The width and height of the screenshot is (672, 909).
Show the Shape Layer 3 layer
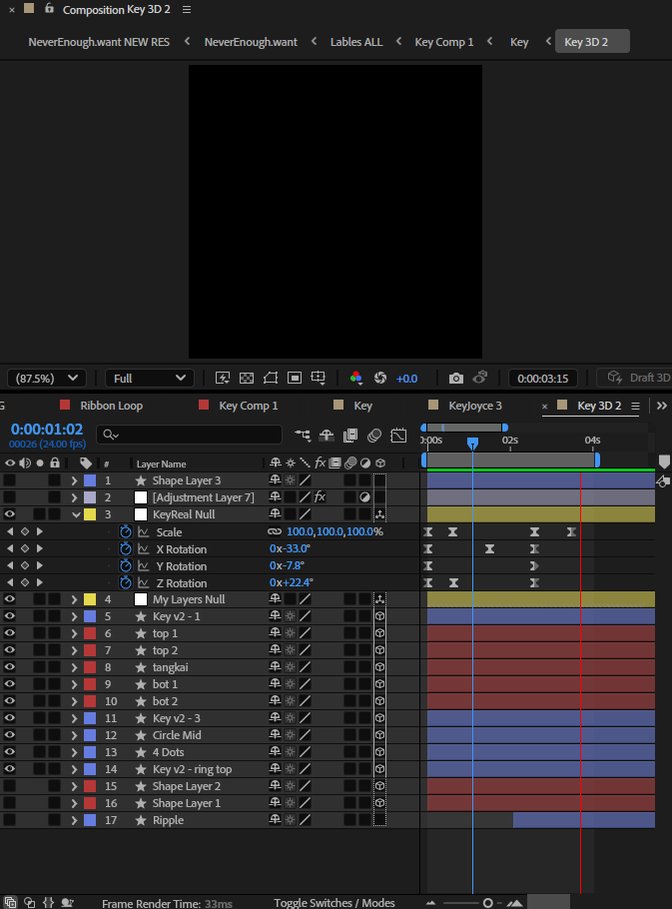[10, 480]
